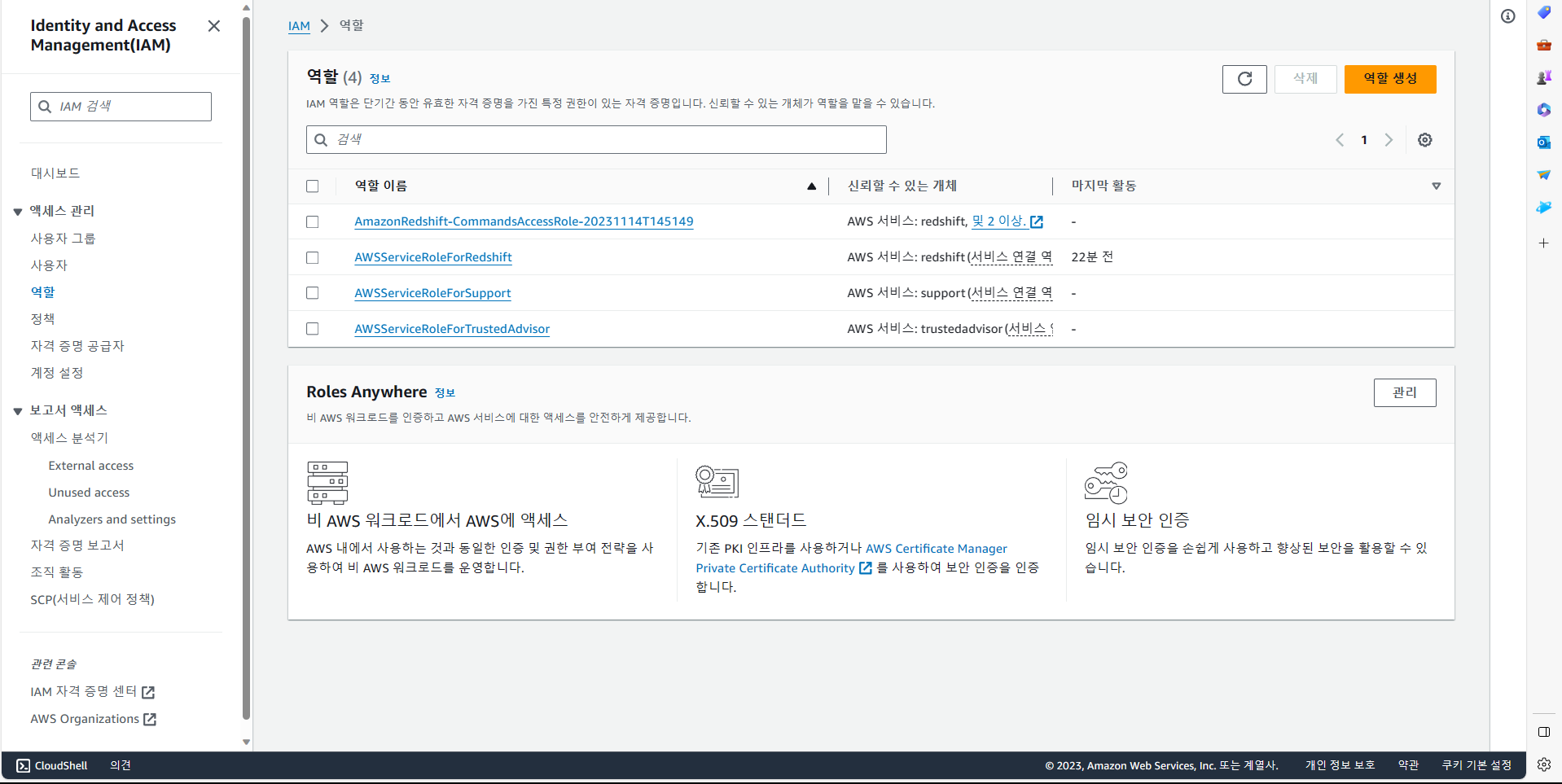Screen dimensions: 1562x784
Task: Open CloudShell from footer
Action: coord(52,766)
